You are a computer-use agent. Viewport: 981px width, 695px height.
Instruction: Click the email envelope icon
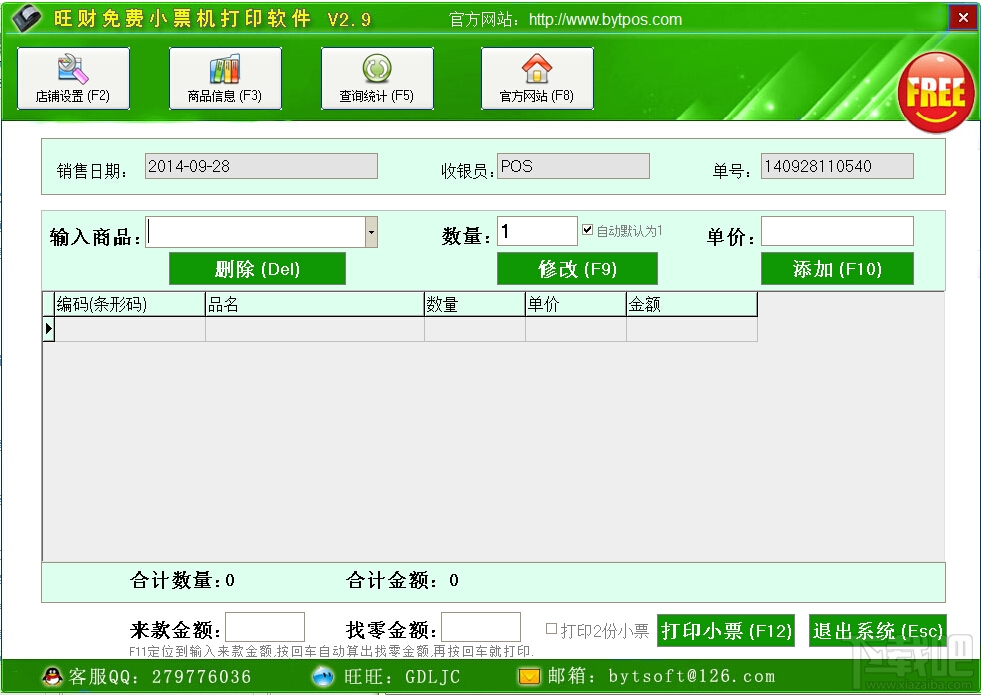point(529,676)
